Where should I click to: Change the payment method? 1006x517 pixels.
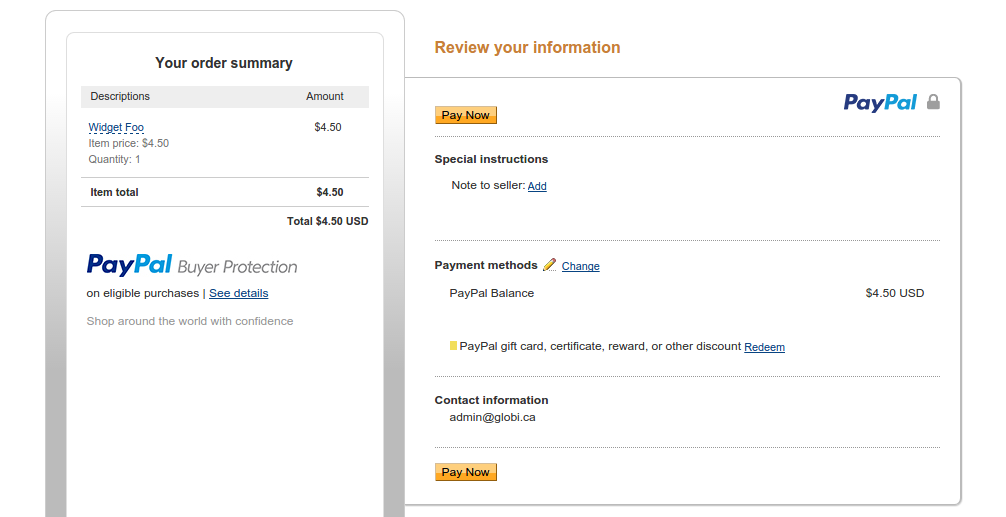click(x=581, y=266)
